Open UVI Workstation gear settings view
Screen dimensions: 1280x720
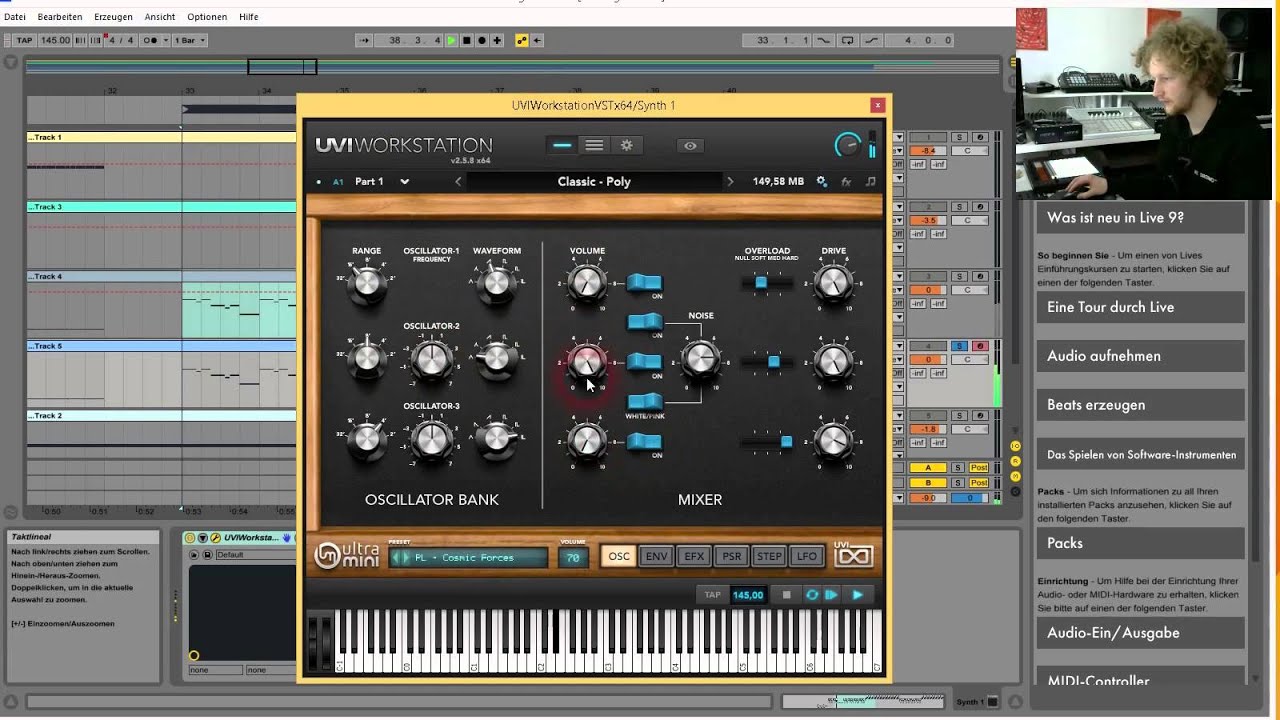(627, 146)
